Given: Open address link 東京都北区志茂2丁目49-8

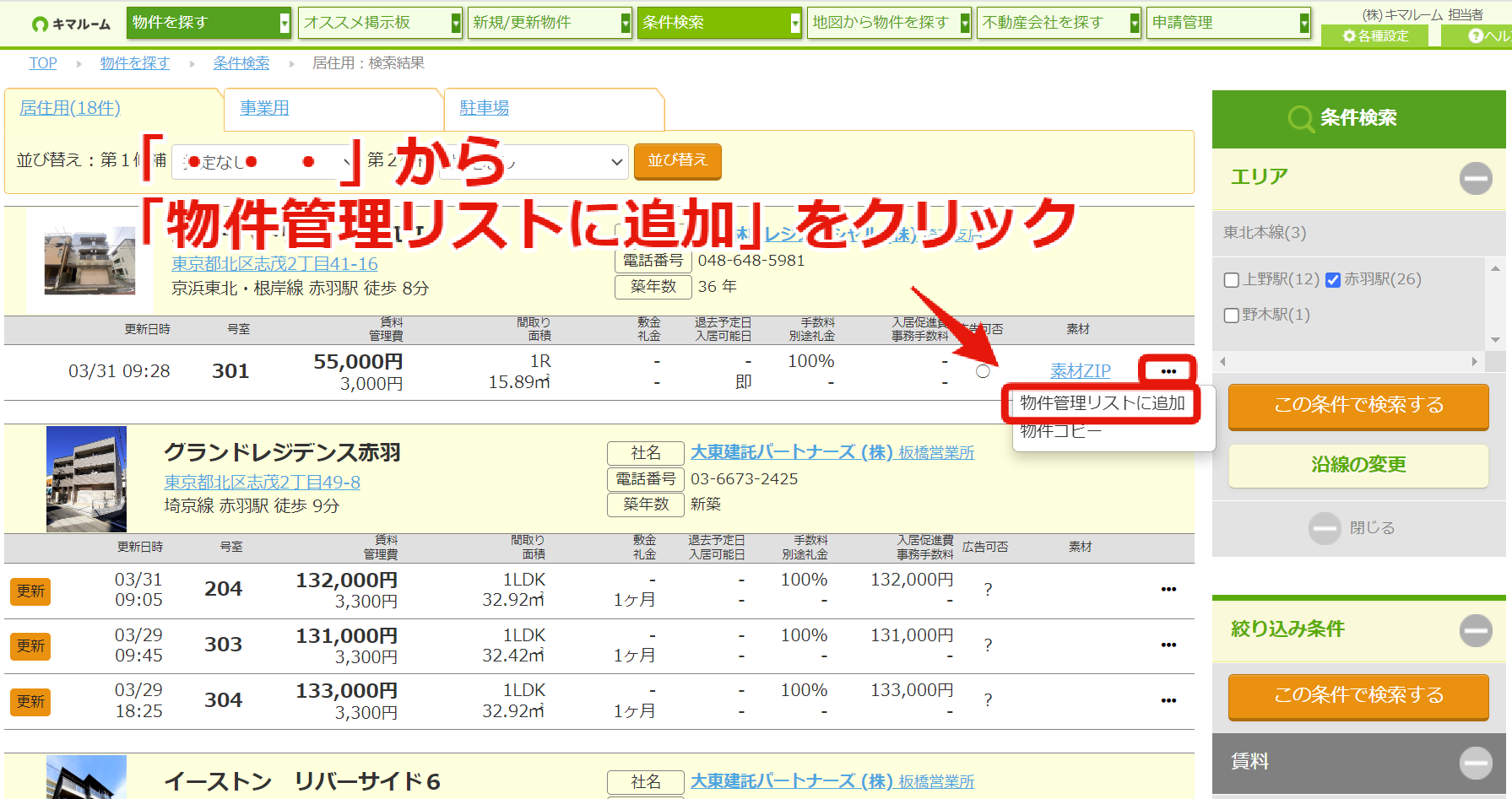Looking at the screenshot, I should click(x=262, y=483).
